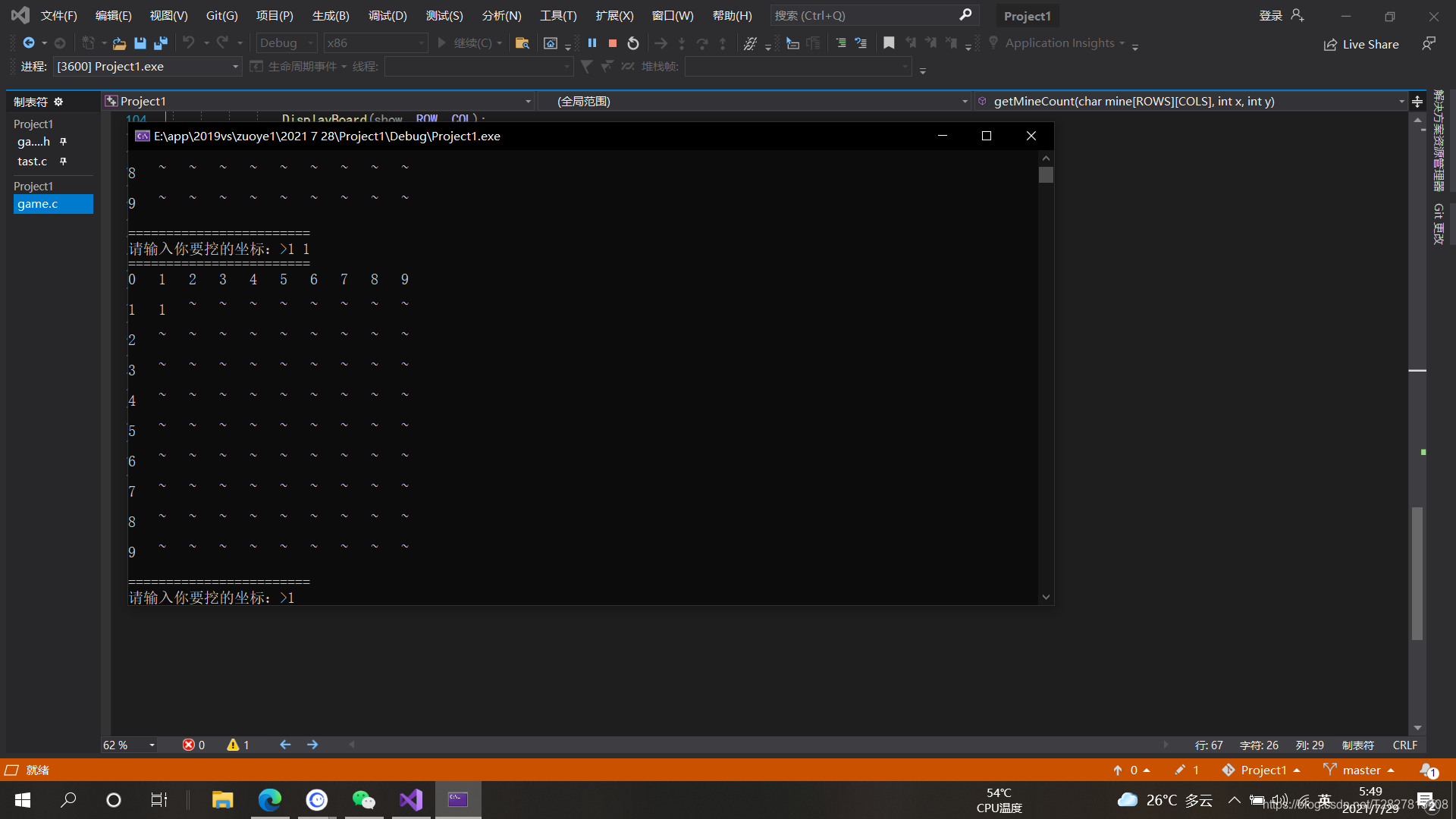
Task: Toggle the pin on ga...h tab
Action: (64, 142)
